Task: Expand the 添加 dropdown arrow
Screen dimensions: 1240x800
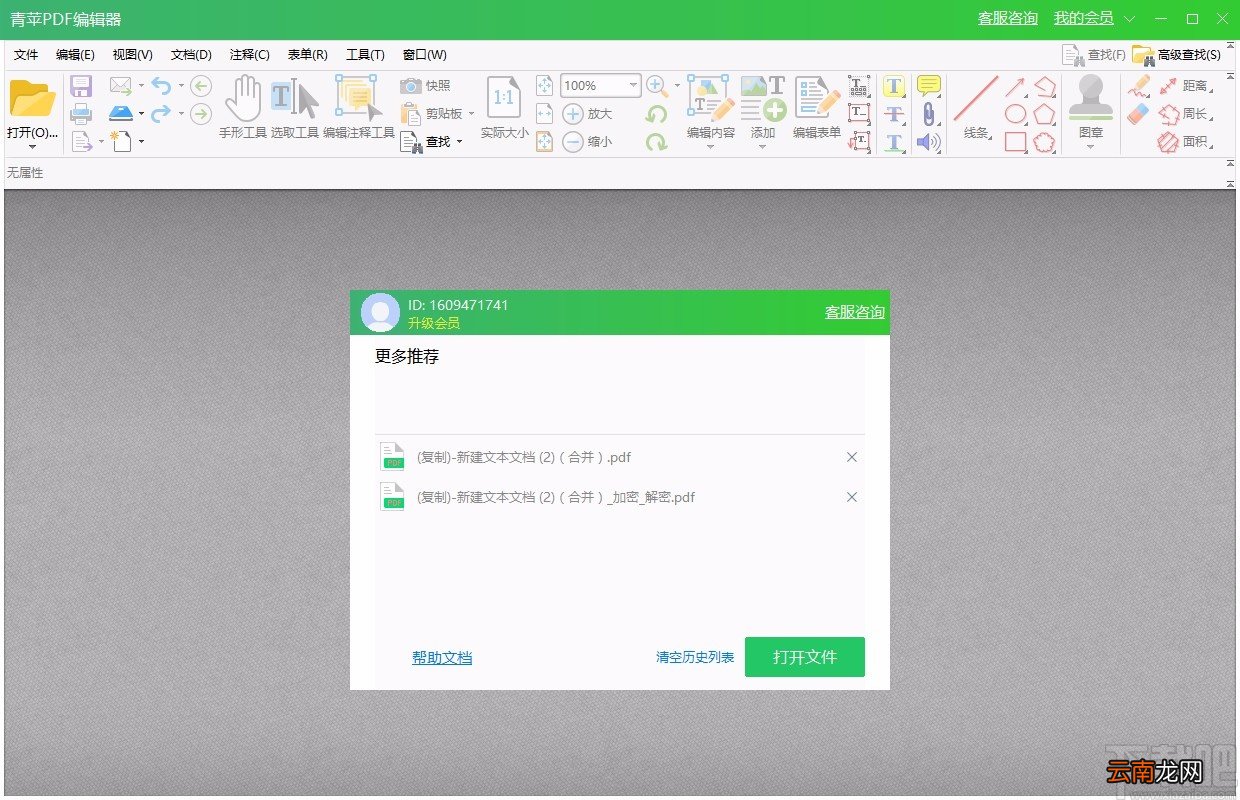Action: [x=762, y=147]
